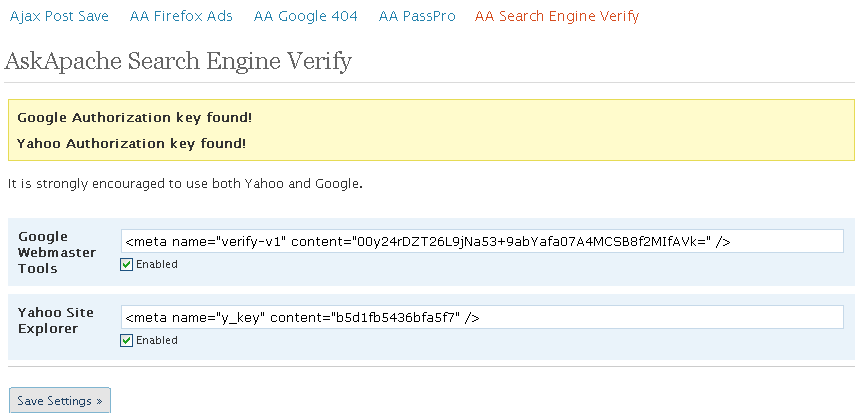The width and height of the screenshot is (859, 417).
Task: Click the Google Authorization key found message
Action: [x=135, y=118]
